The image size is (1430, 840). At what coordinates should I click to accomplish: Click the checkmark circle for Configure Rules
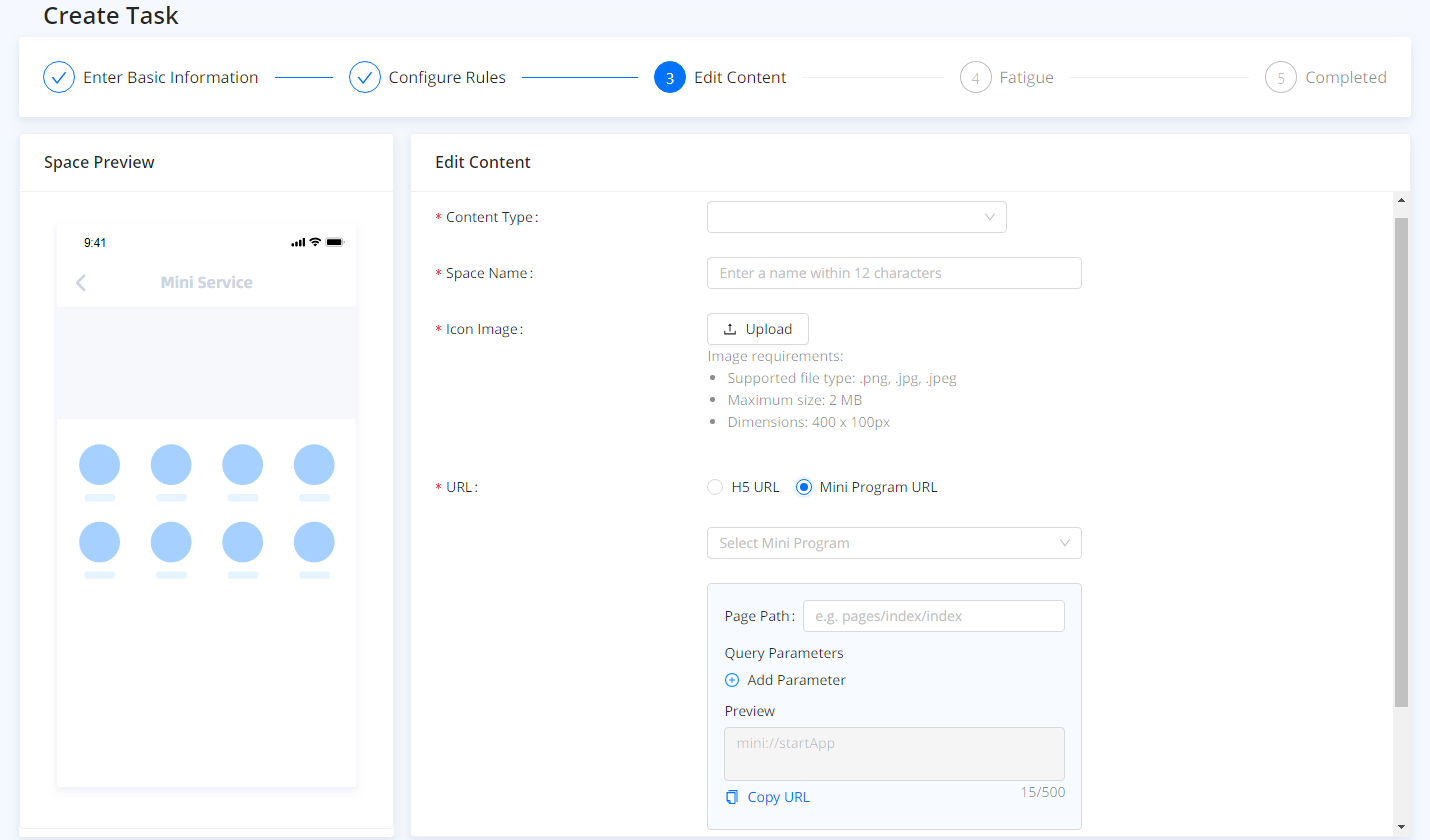(x=365, y=77)
